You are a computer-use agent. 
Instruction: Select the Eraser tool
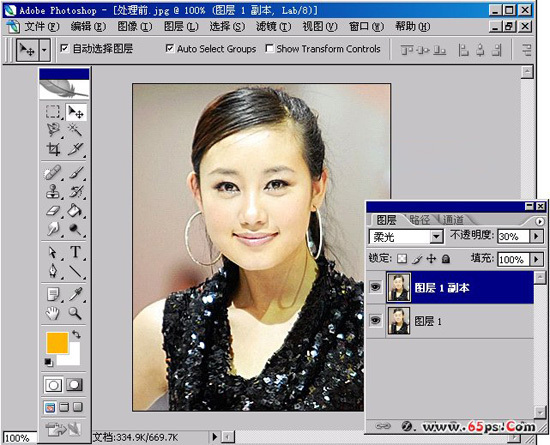[53, 210]
